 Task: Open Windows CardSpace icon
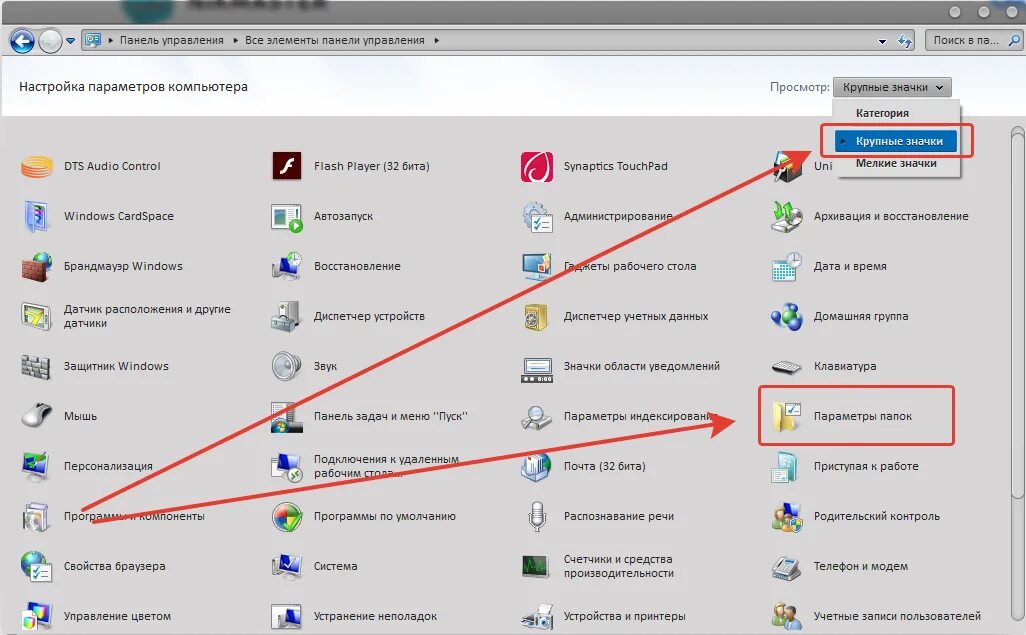click(x=37, y=216)
